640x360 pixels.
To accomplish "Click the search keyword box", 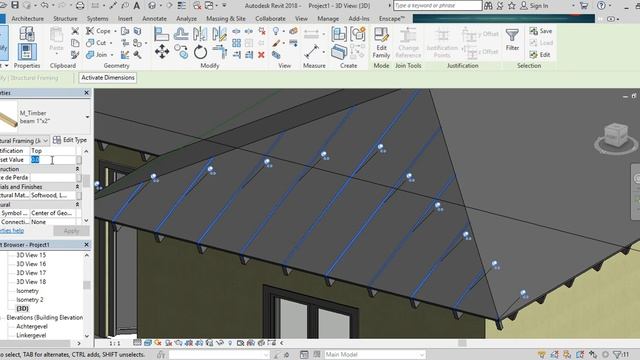I will 438,6.
